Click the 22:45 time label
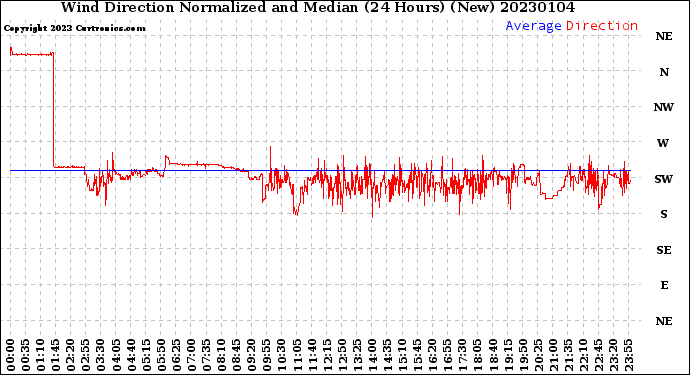 point(598,355)
